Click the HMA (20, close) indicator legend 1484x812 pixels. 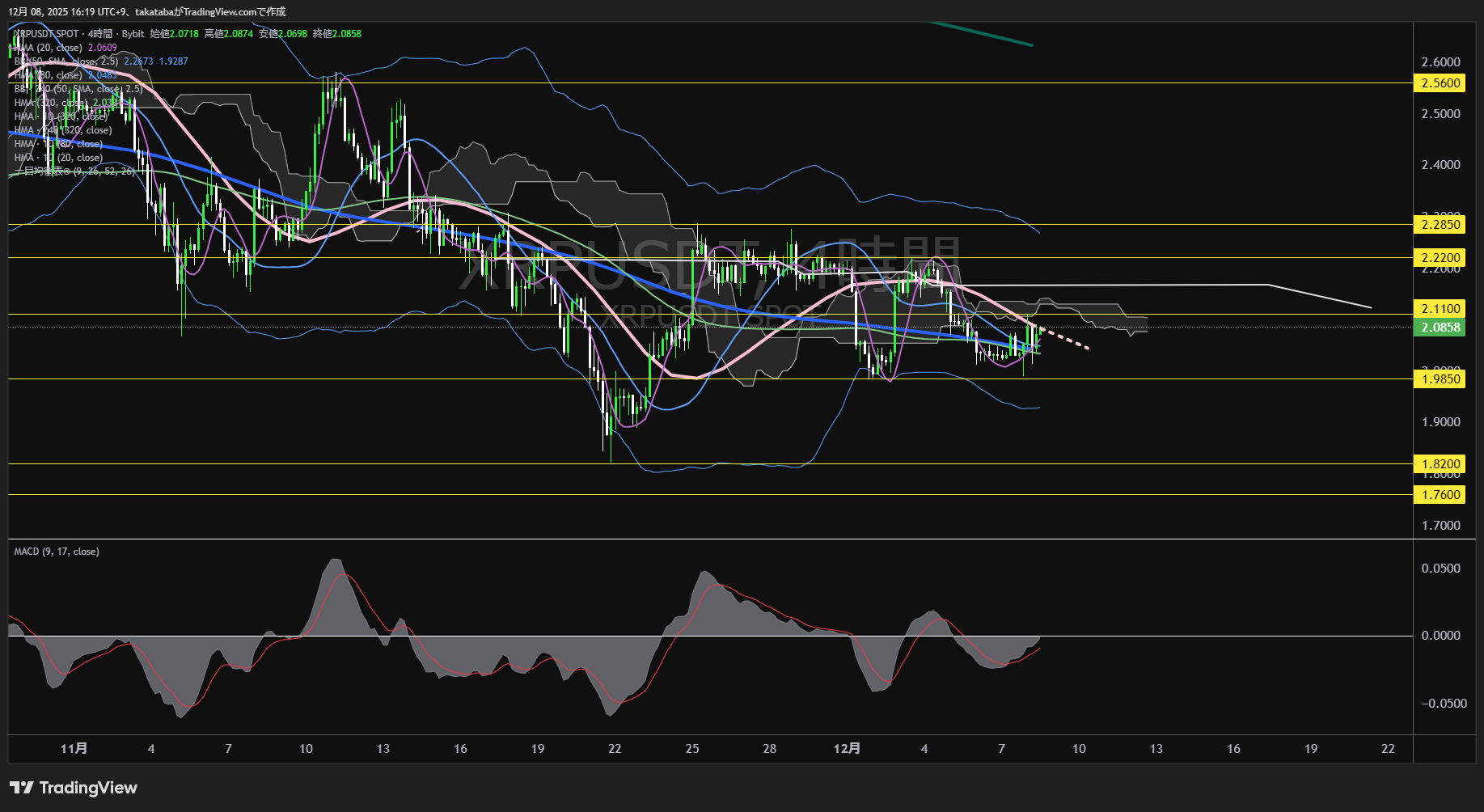tap(49, 48)
